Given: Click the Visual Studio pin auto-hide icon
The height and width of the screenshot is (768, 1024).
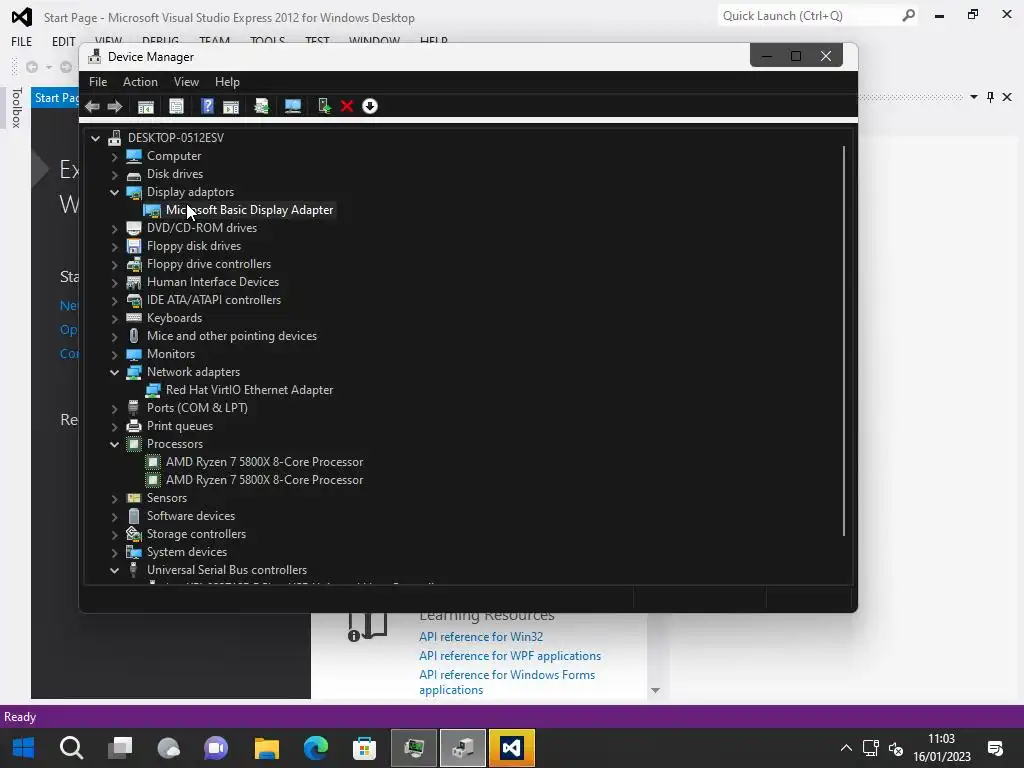Looking at the screenshot, I should pos(990,97).
